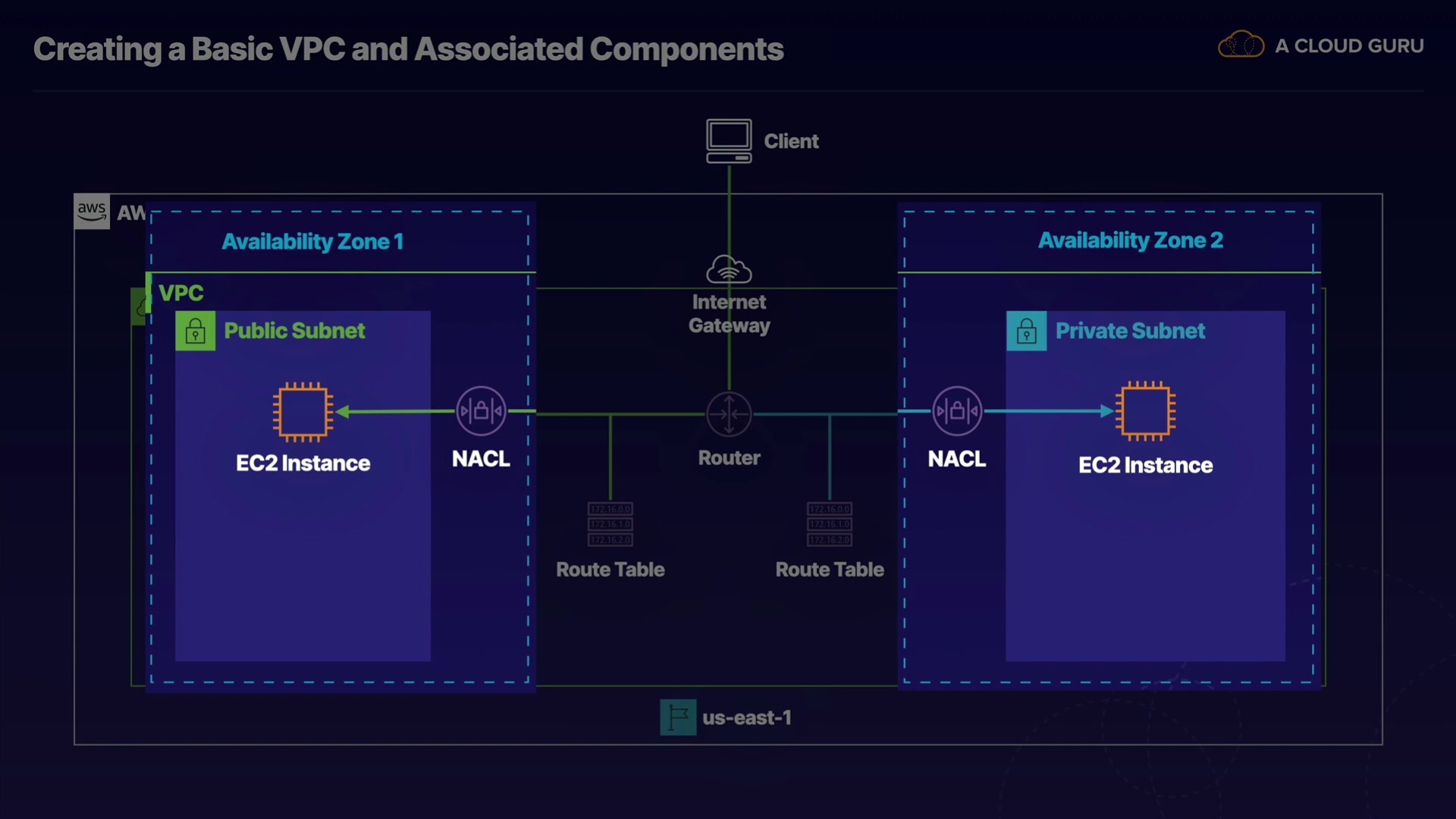Click the Public Subnet title text
The image size is (1456, 819).
click(294, 331)
